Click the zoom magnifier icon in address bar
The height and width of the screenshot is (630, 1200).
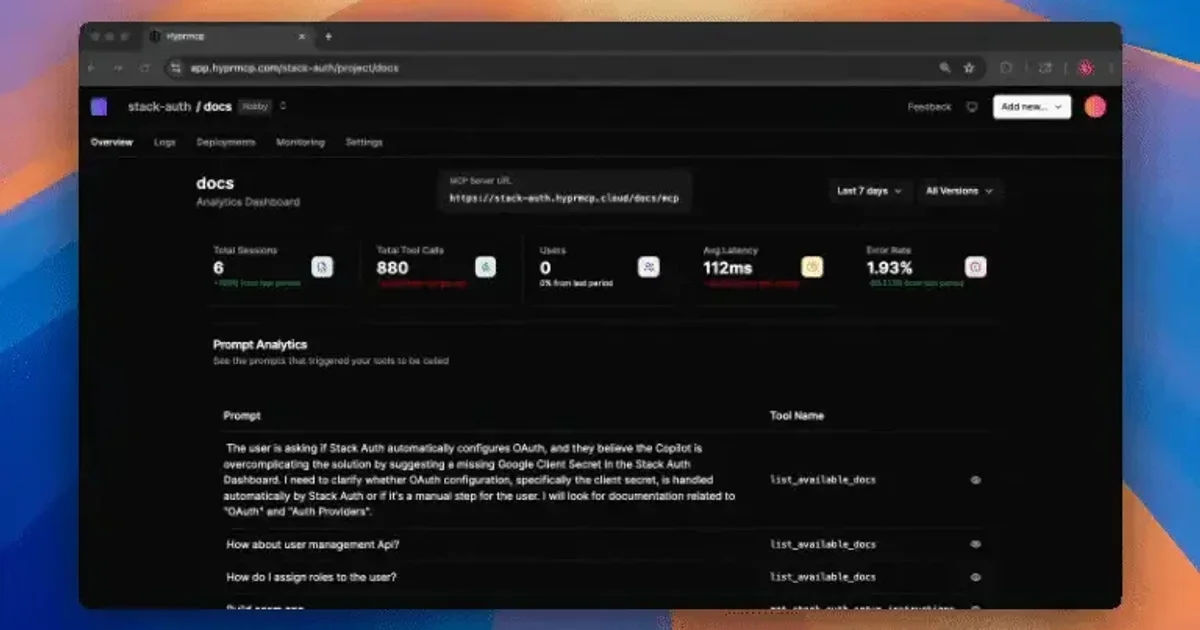tap(944, 68)
